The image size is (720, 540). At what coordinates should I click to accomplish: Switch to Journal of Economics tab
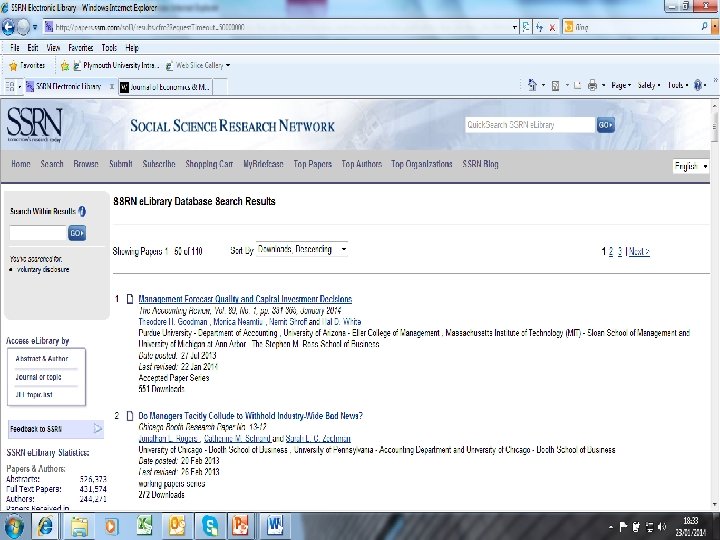point(165,86)
